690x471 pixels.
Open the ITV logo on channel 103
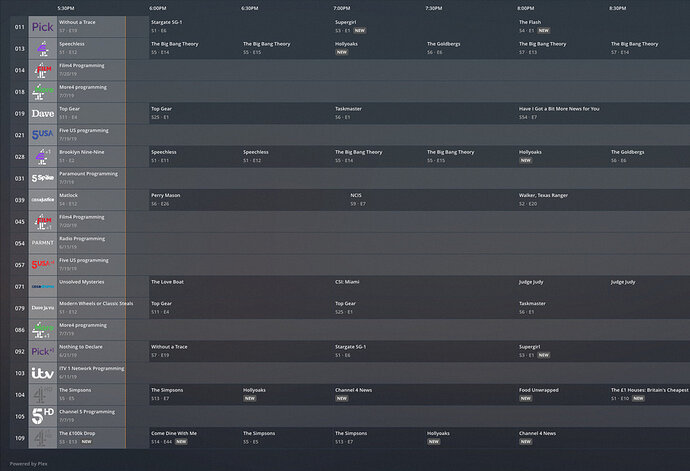coord(43,373)
